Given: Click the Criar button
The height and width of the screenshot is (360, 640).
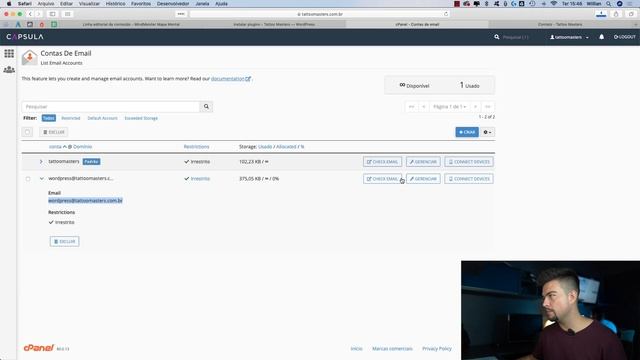Looking at the screenshot, I should 467,132.
